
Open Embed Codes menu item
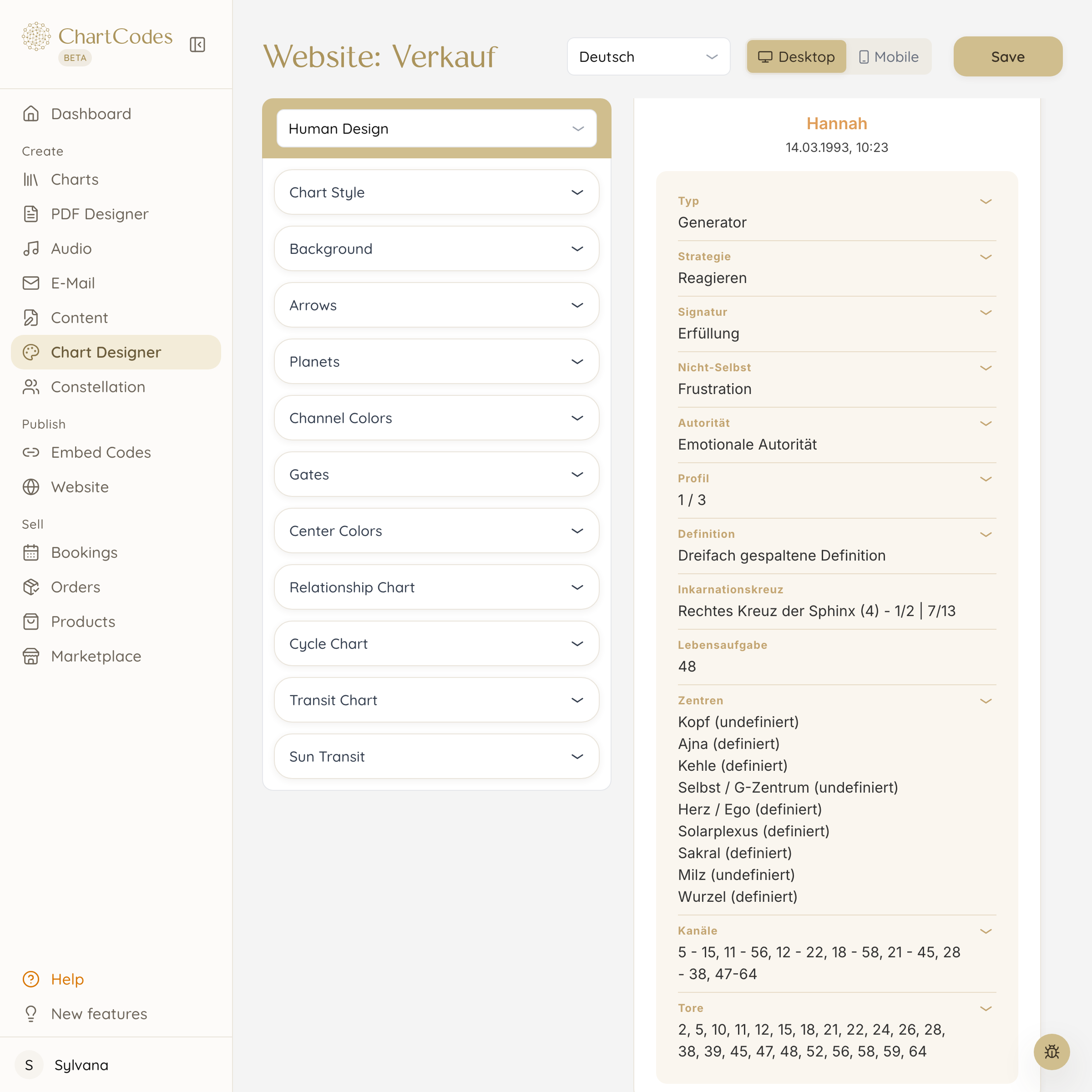pyautogui.click(x=116, y=452)
